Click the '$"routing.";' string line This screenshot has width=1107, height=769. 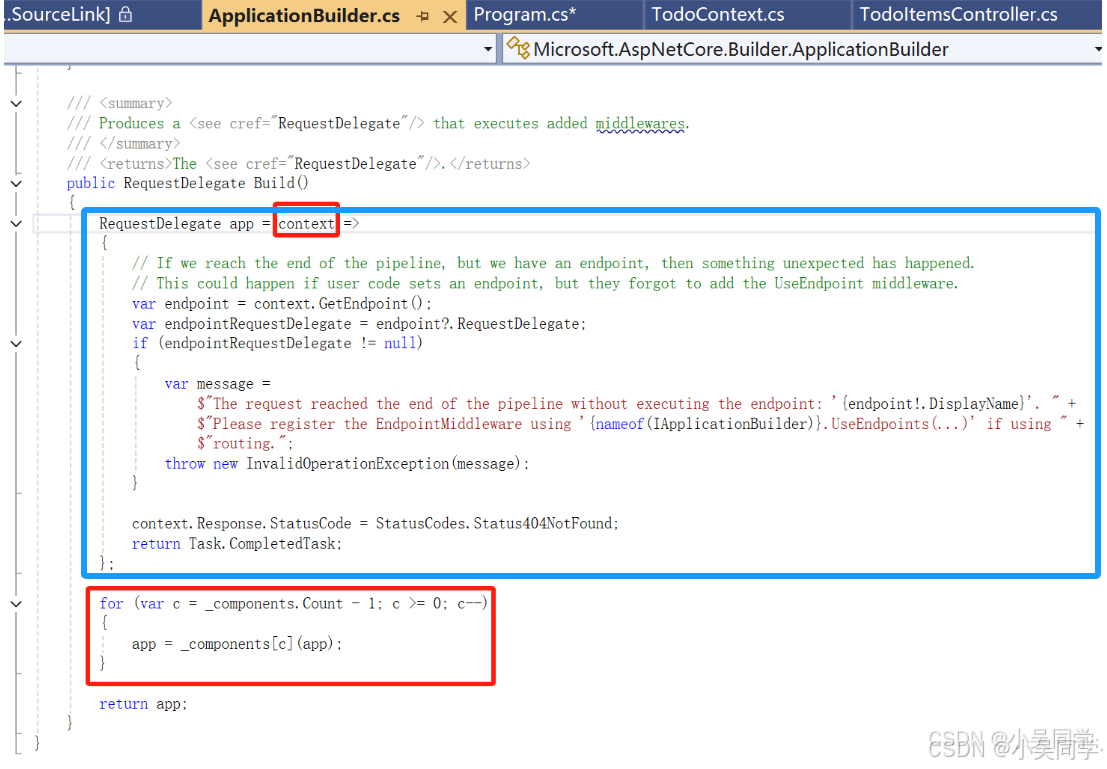pyautogui.click(x=245, y=443)
